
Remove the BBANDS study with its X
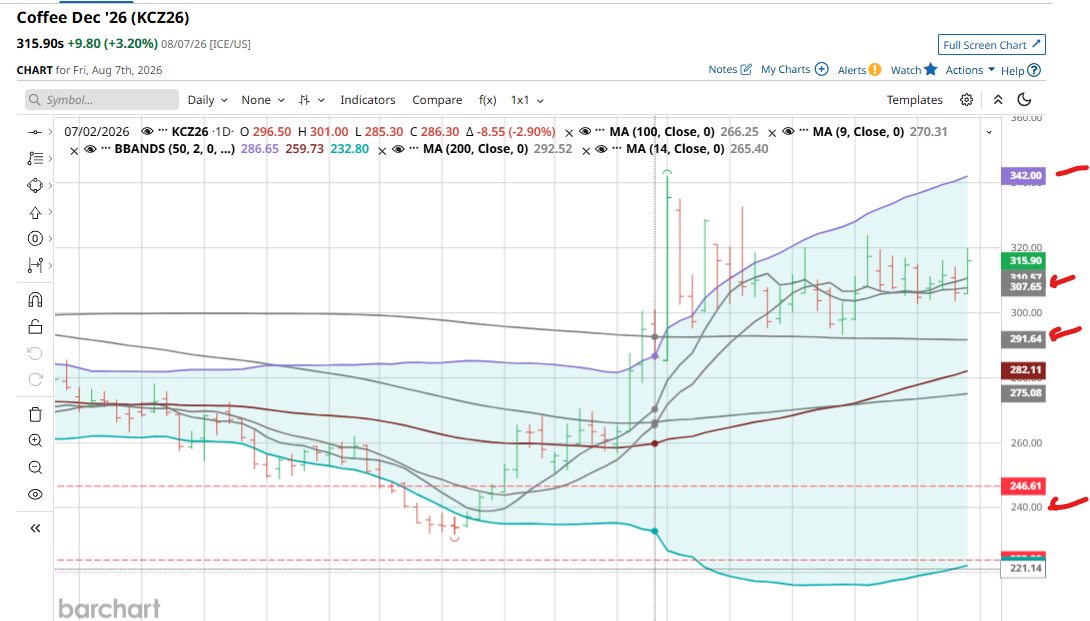point(74,150)
